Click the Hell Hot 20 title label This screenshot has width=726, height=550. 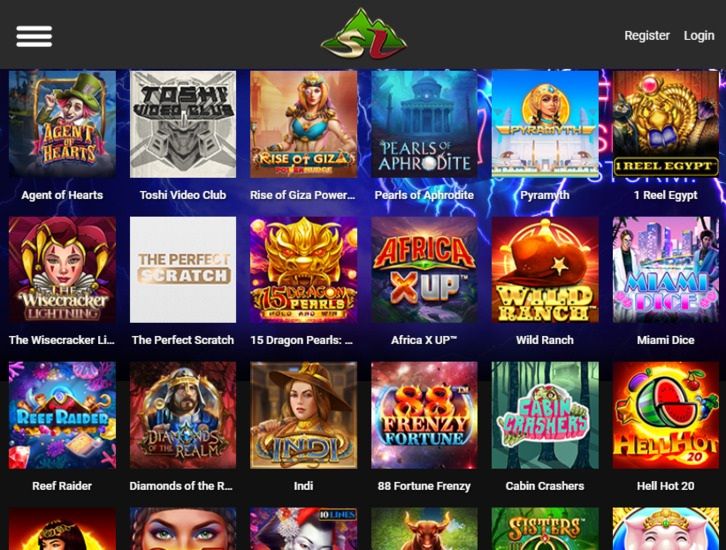[x=665, y=486]
